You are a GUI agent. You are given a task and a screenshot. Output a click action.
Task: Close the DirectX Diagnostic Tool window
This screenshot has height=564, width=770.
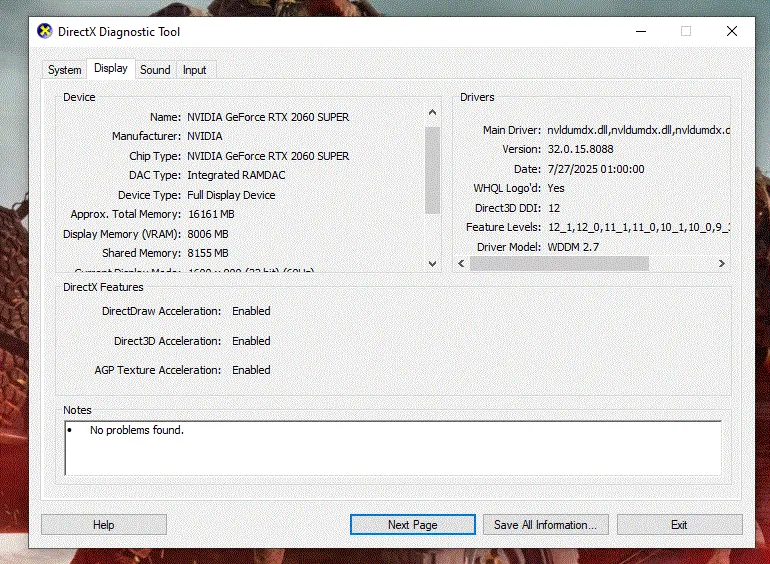click(x=732, y=31)
